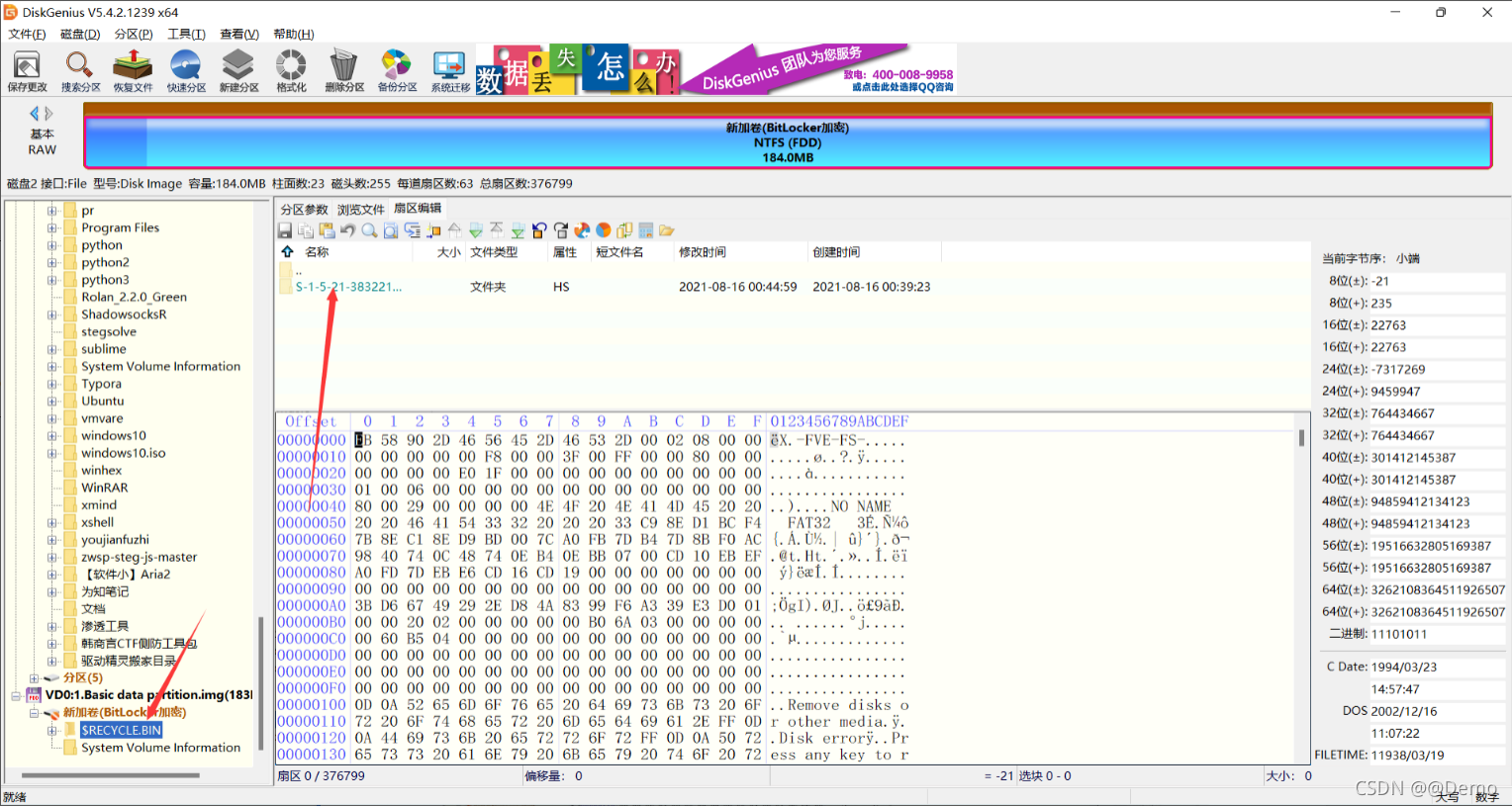Viewport: 1512px width, 806px height.
Task: Expand the Program Files folder node
Action: 51,227
